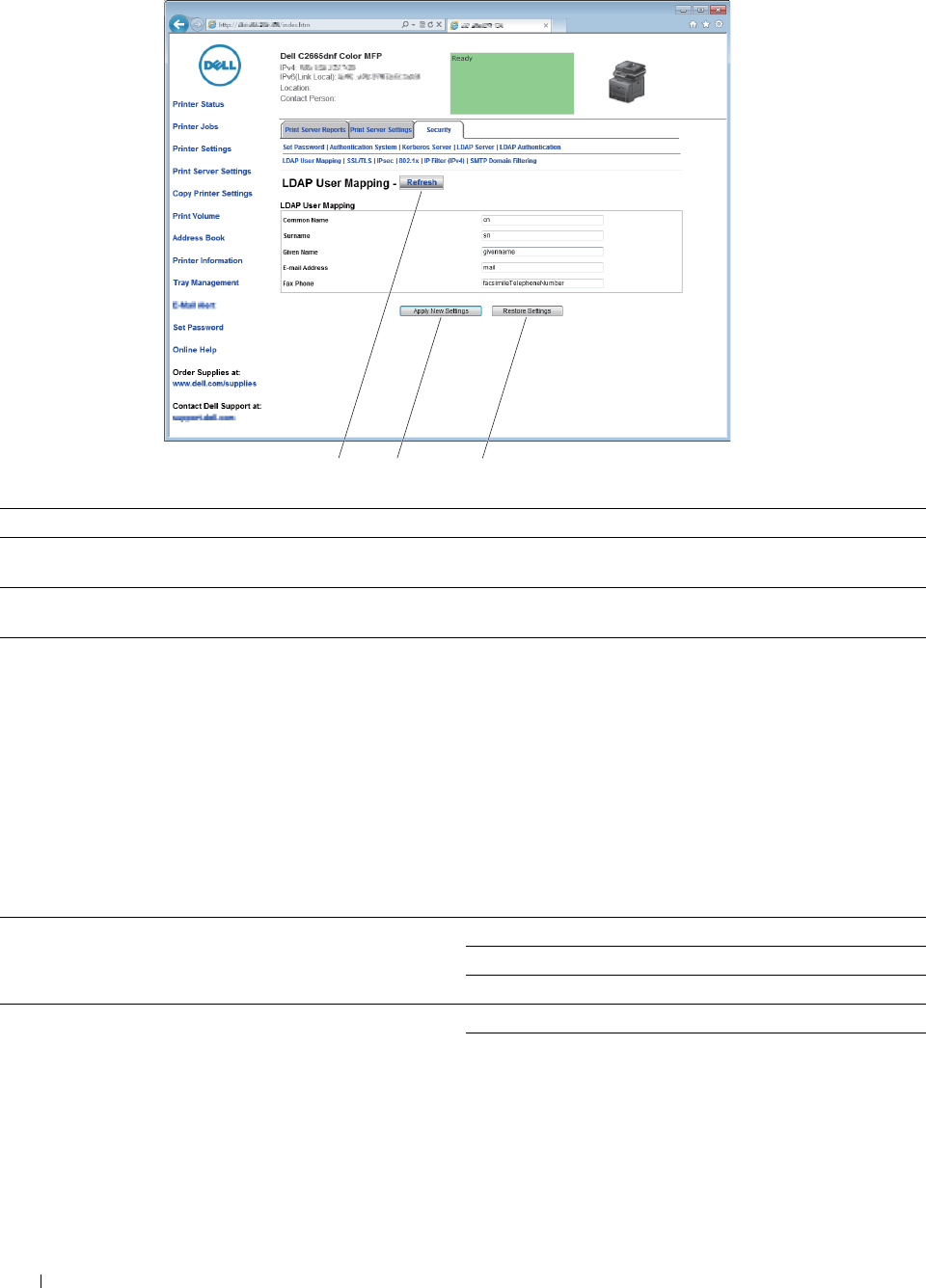Screen dimensions: 926x1288
Task: Open Printer Jobs in sidebar
Action: click(x=195, y=126)
